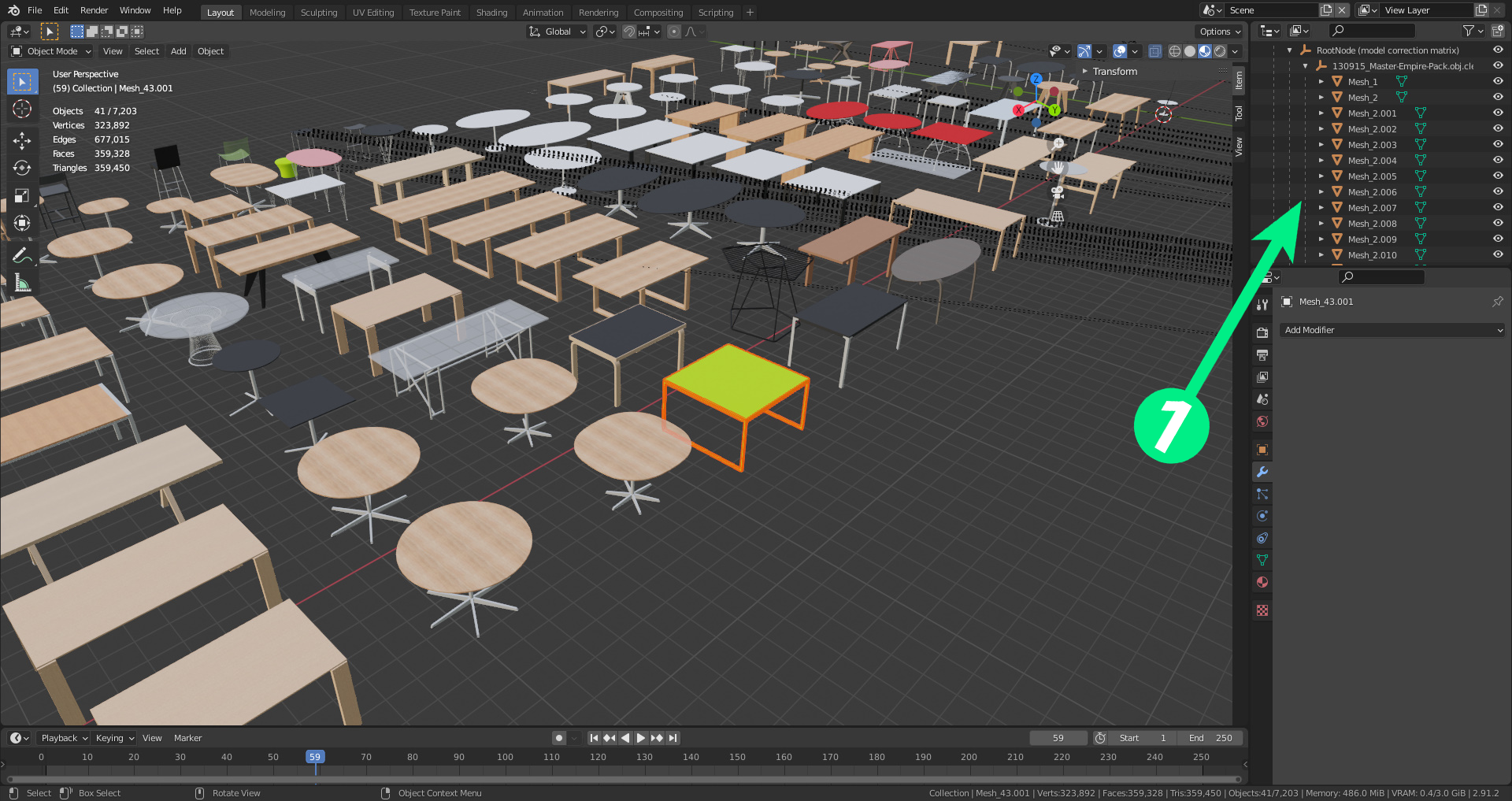Hide Mesh_2.005 using its eye icon
This screenshot has width=1512, height=801.
click(x=1498, y=176)
